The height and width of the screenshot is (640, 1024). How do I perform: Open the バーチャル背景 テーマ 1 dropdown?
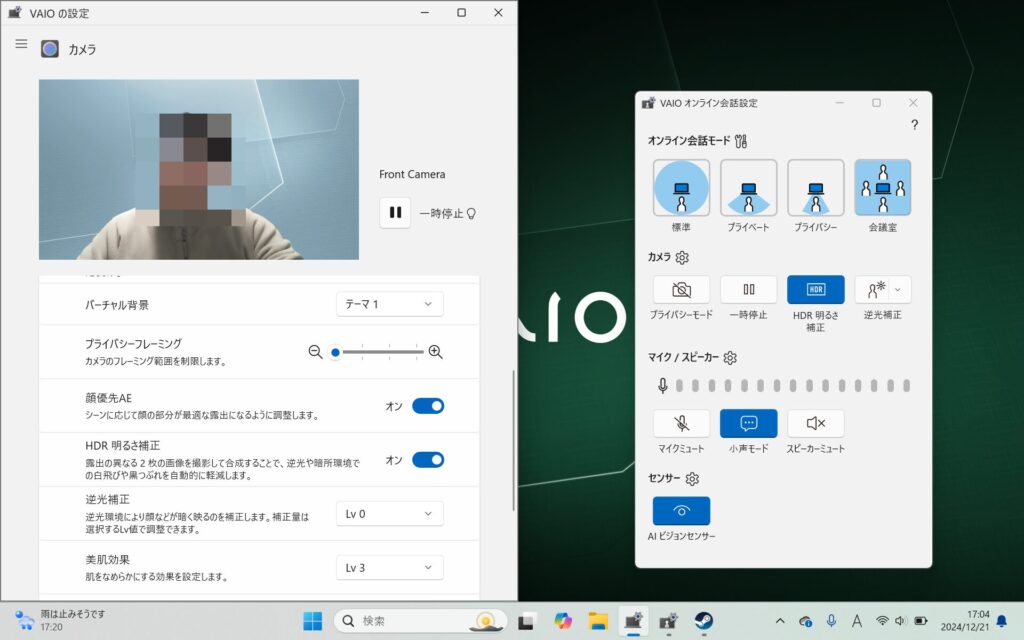[389, 304]
